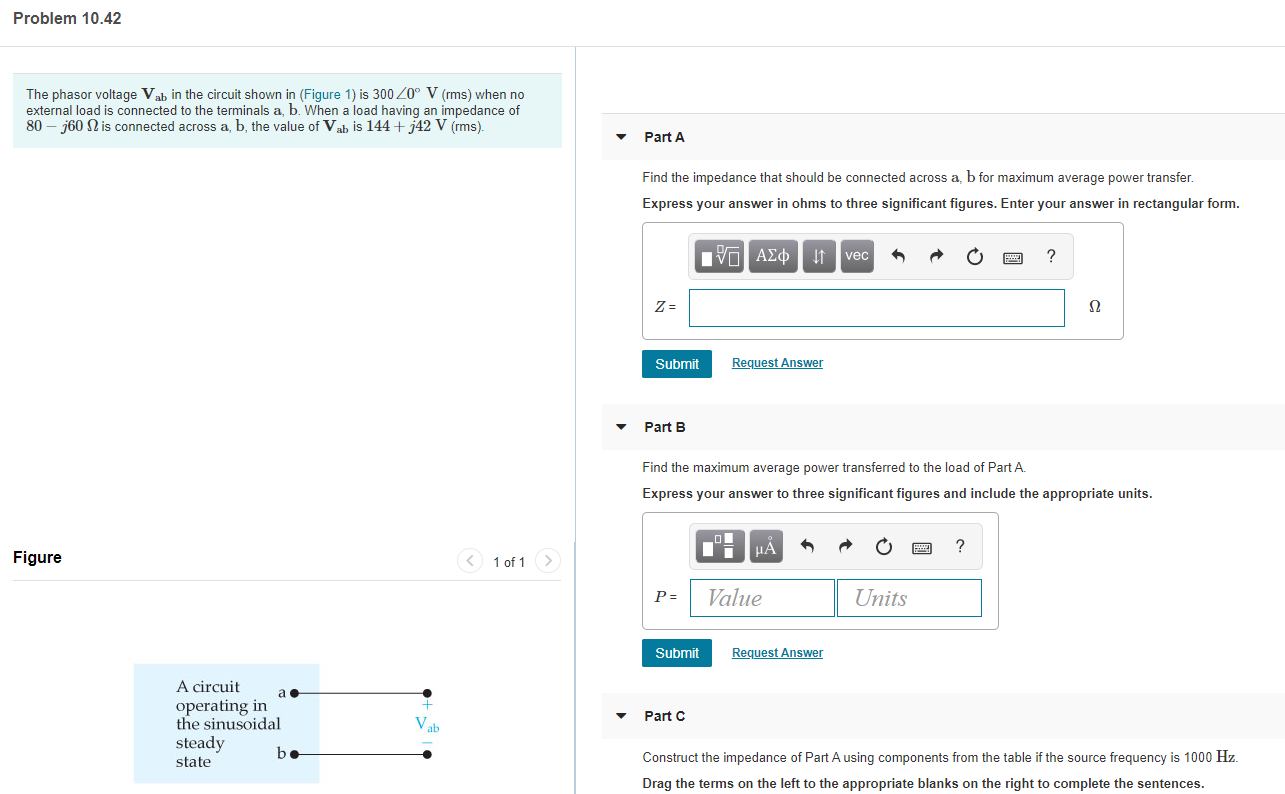This screenshot has width=1285, height=794.
Task: Collapse the Part C section
Action: tap(620, 716)
